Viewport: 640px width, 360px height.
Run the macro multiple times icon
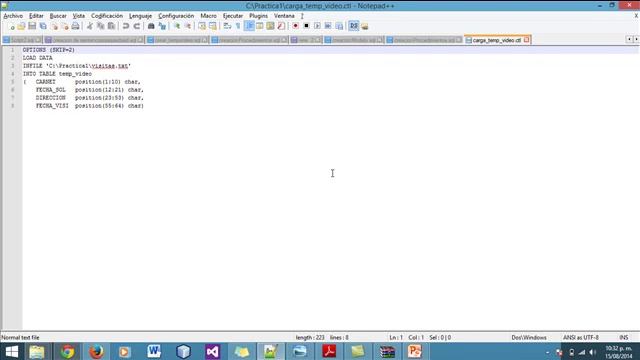pyautogui.click(x=328, y=26)
